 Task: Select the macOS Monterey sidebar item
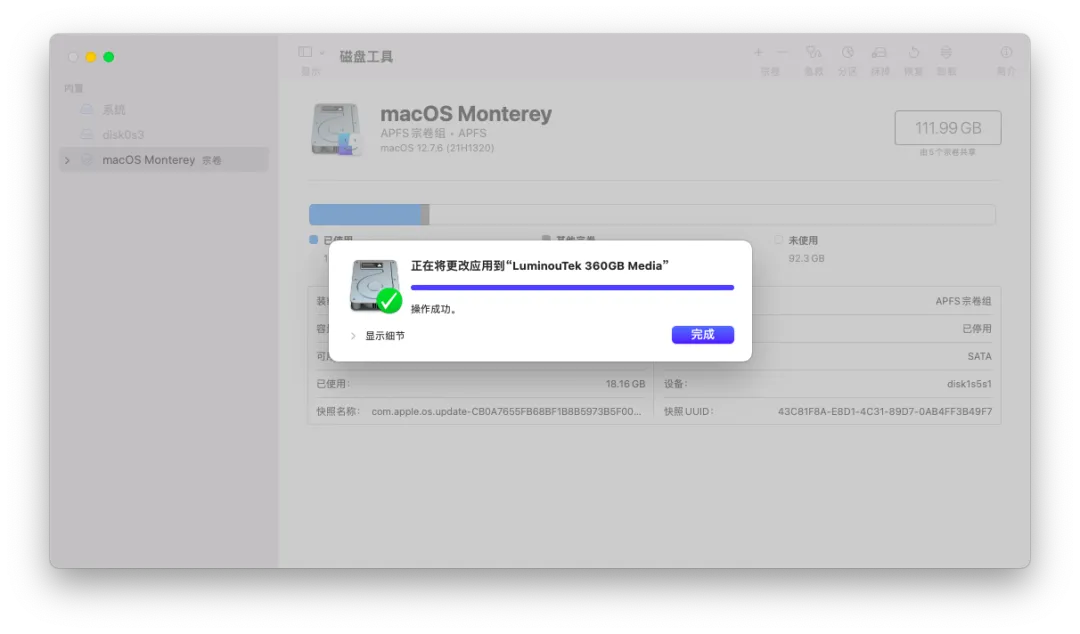click(x=164, y=160)
